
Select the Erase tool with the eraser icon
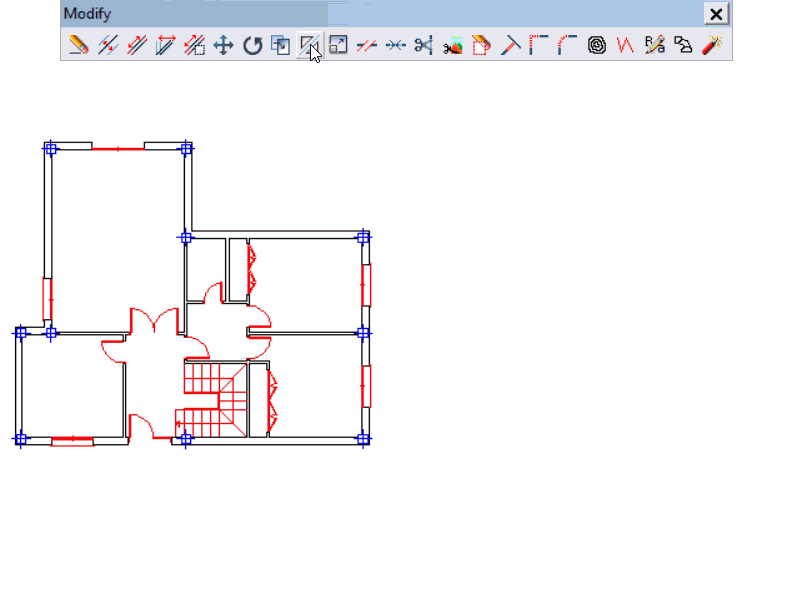pos(79,45)
